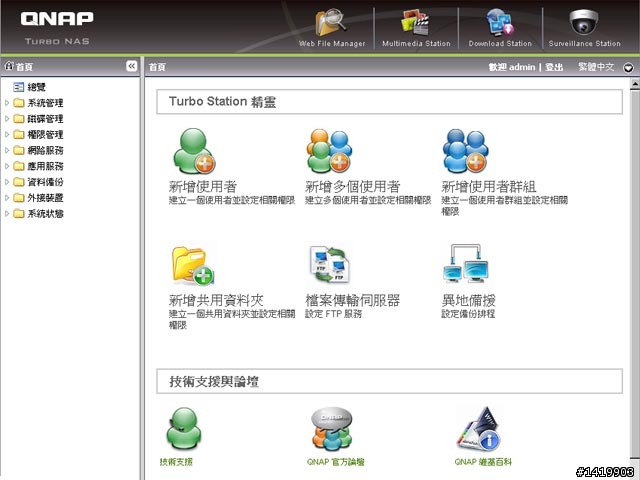Select 權限管理 in the sidebar

[x=45, y=134]
